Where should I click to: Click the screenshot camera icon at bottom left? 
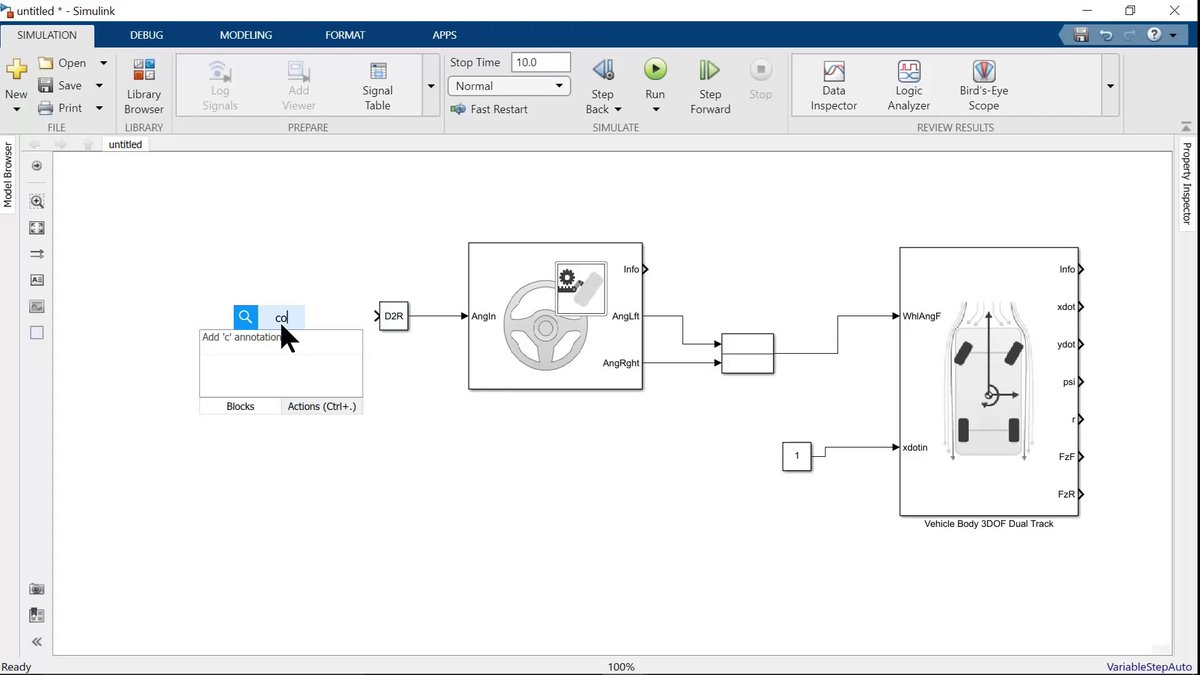pyautogui.click(x=37, y=589)
